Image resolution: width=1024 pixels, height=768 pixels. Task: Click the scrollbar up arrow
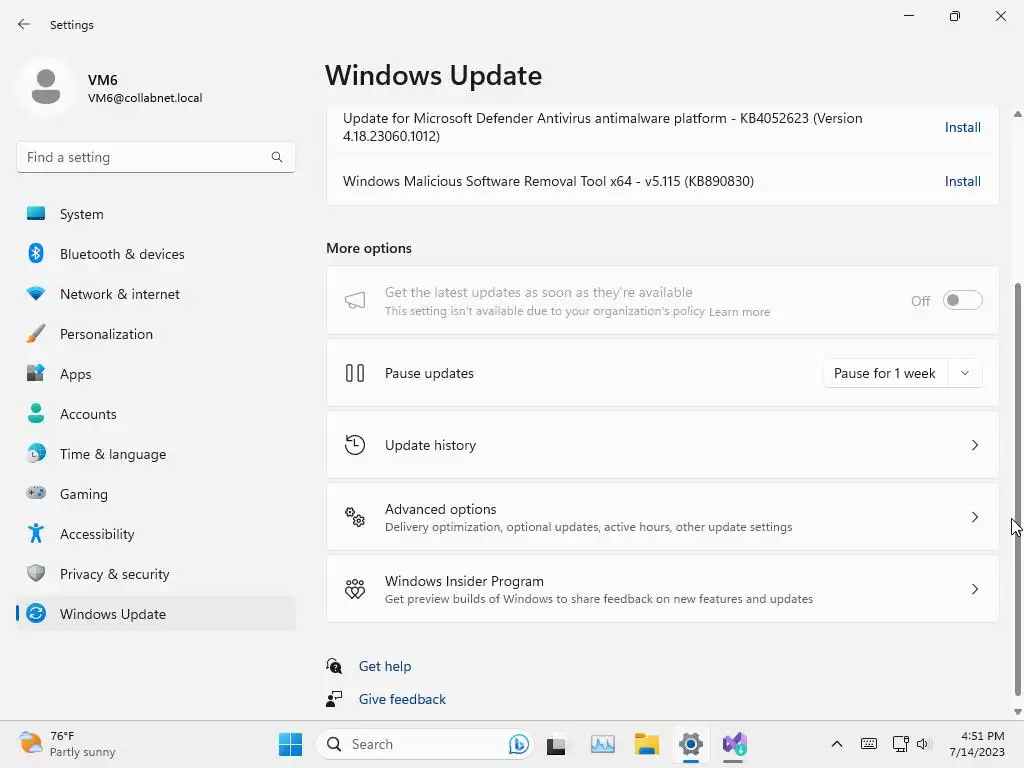click(x=1017, y=114)
